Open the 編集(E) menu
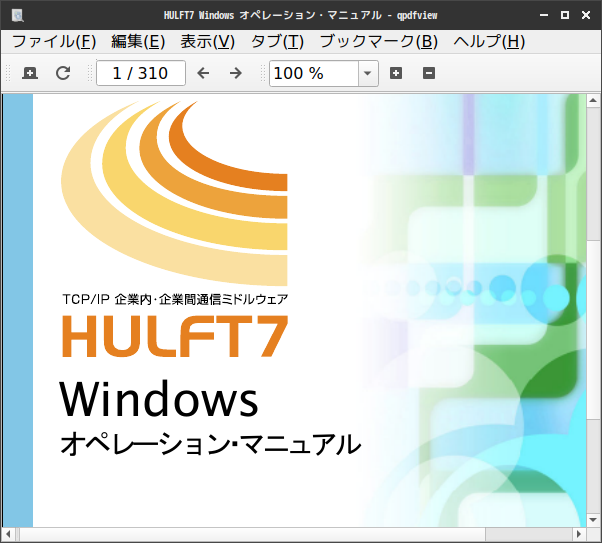The width and height of the screenshot is (602, 543). coord(138,41)
